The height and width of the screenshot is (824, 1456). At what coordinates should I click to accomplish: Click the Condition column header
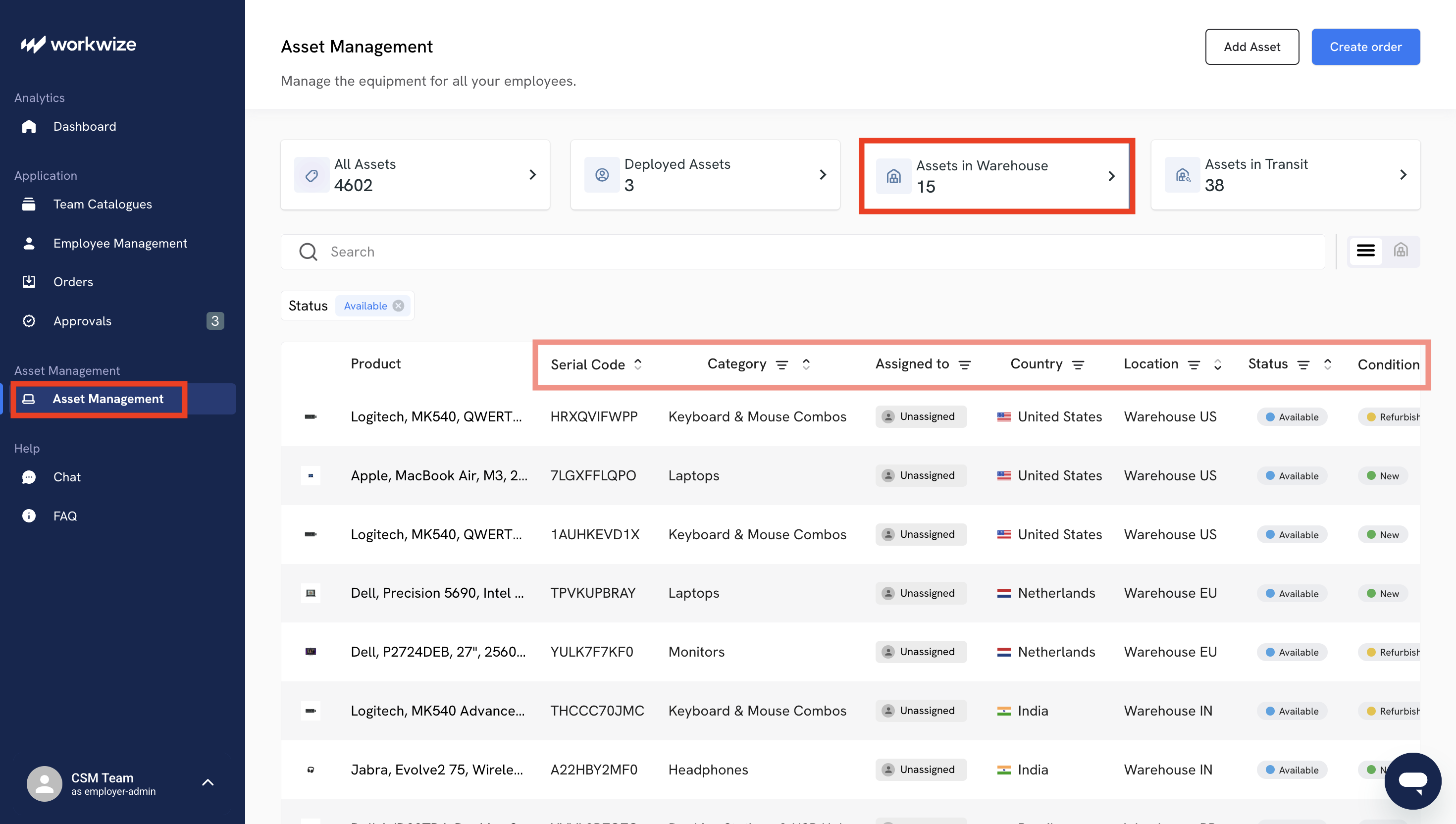[1388, 364]
